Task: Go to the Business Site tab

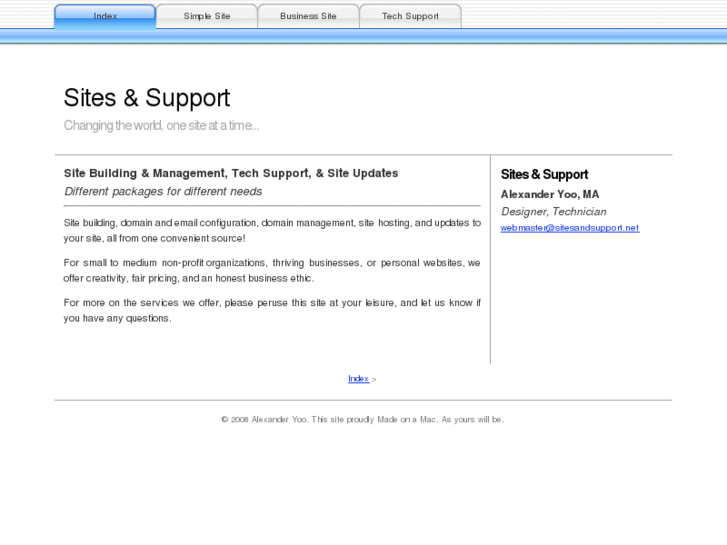Action: point(308,16)
